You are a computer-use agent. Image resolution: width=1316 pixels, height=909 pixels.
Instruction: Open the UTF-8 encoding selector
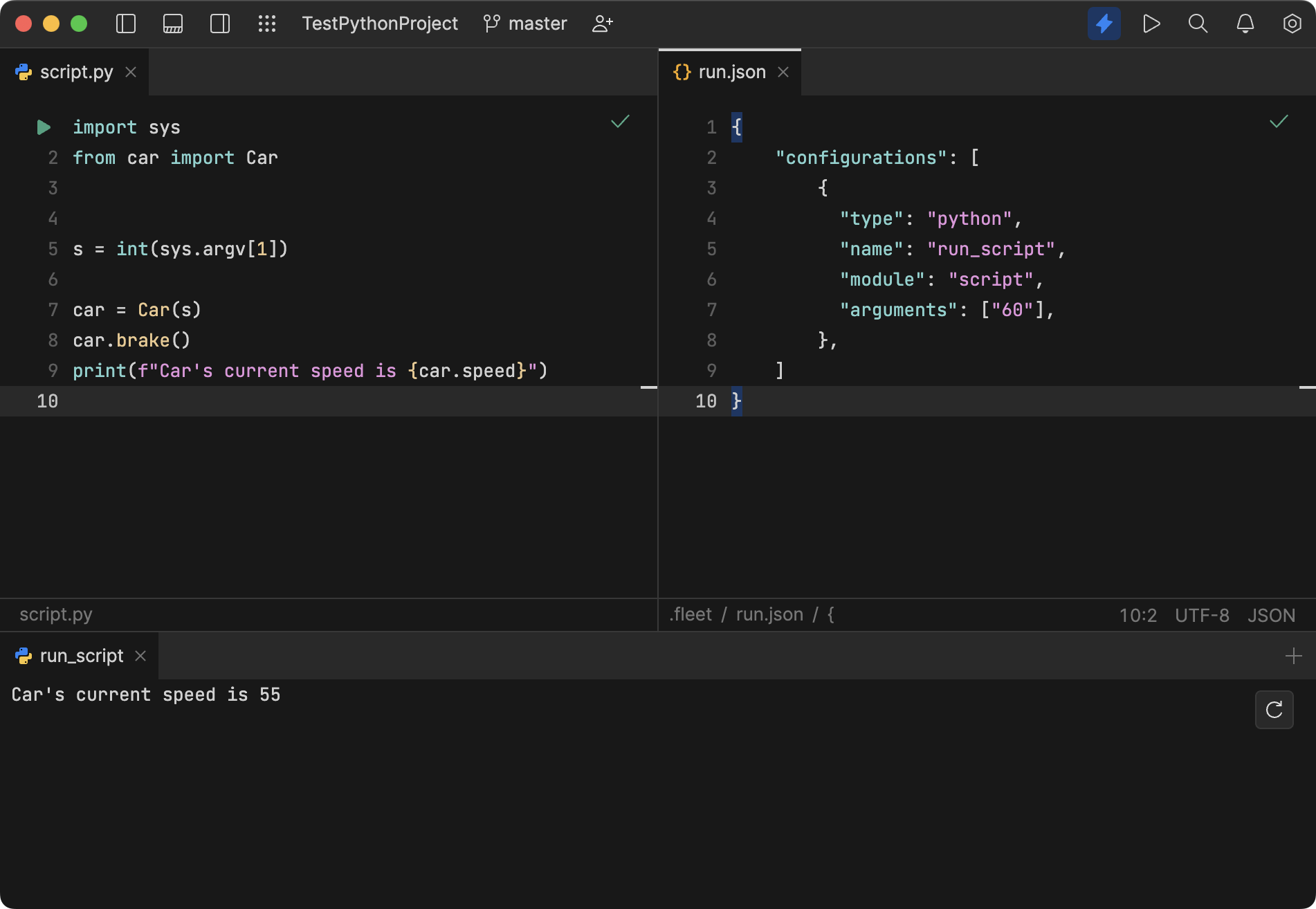[x=1202, y=615]
